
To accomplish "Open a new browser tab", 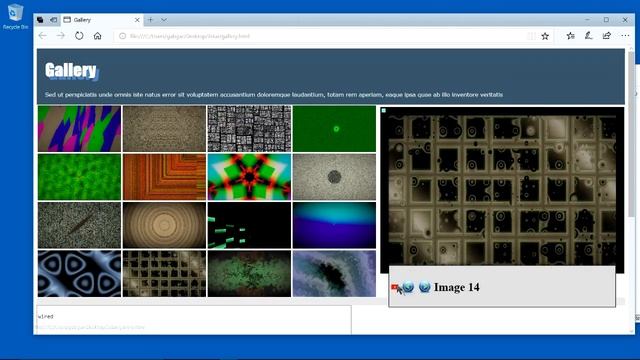I will (151, 20).
